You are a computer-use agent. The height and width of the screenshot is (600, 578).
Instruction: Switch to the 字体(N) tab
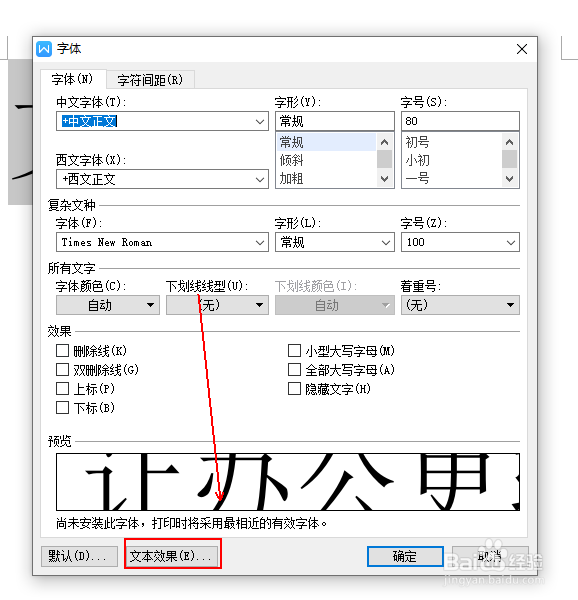pyautogui.click(x=73, y=80)
